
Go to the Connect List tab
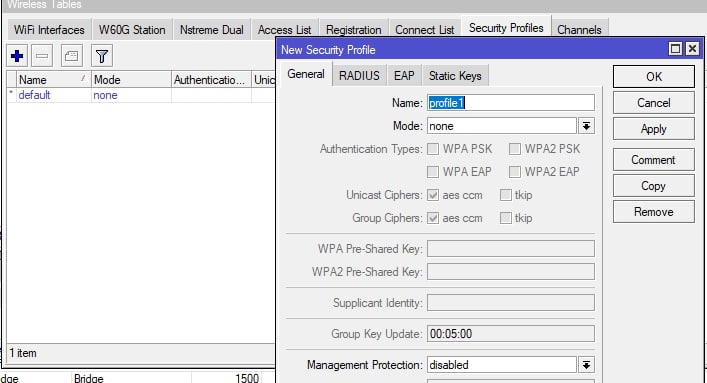pyautogui.click(x=425, y=30)
